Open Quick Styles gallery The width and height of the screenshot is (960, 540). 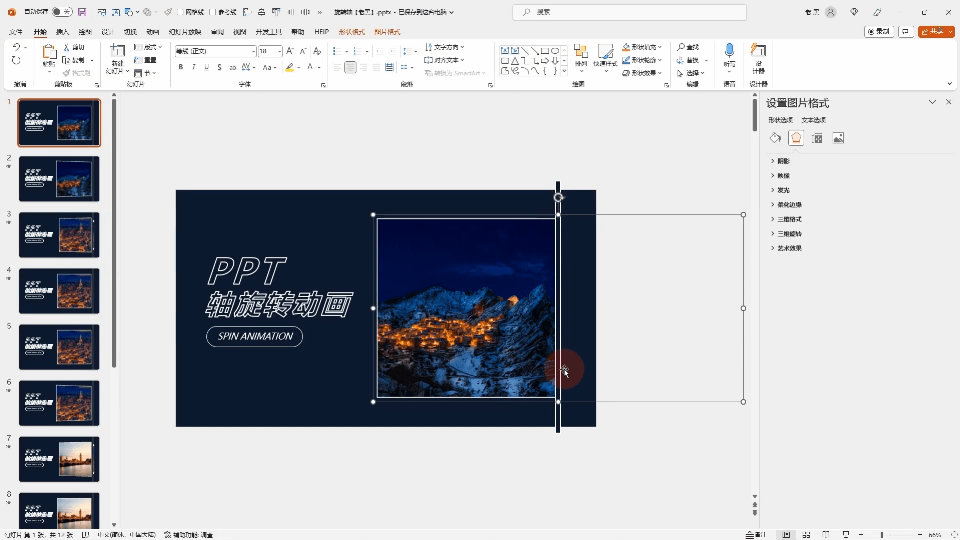pyautogui.click(x=606, y=56)
